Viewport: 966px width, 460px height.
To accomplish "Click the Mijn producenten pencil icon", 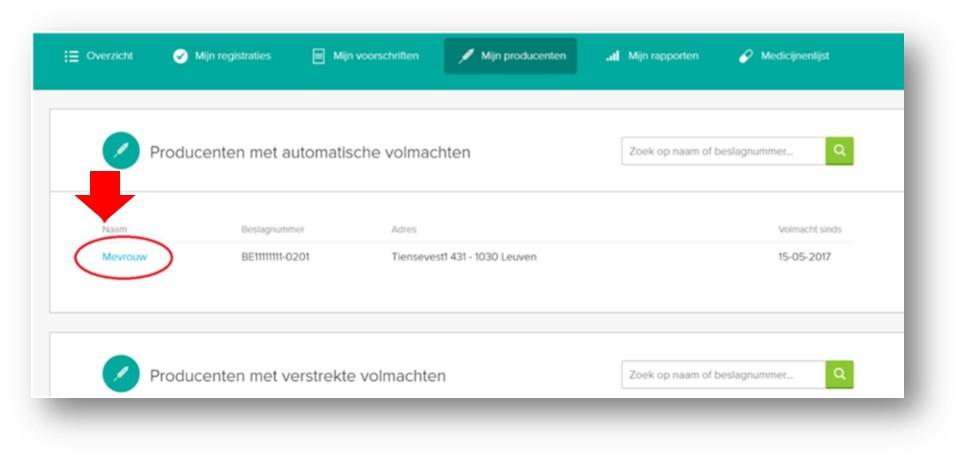I will (x=466, y=57).
